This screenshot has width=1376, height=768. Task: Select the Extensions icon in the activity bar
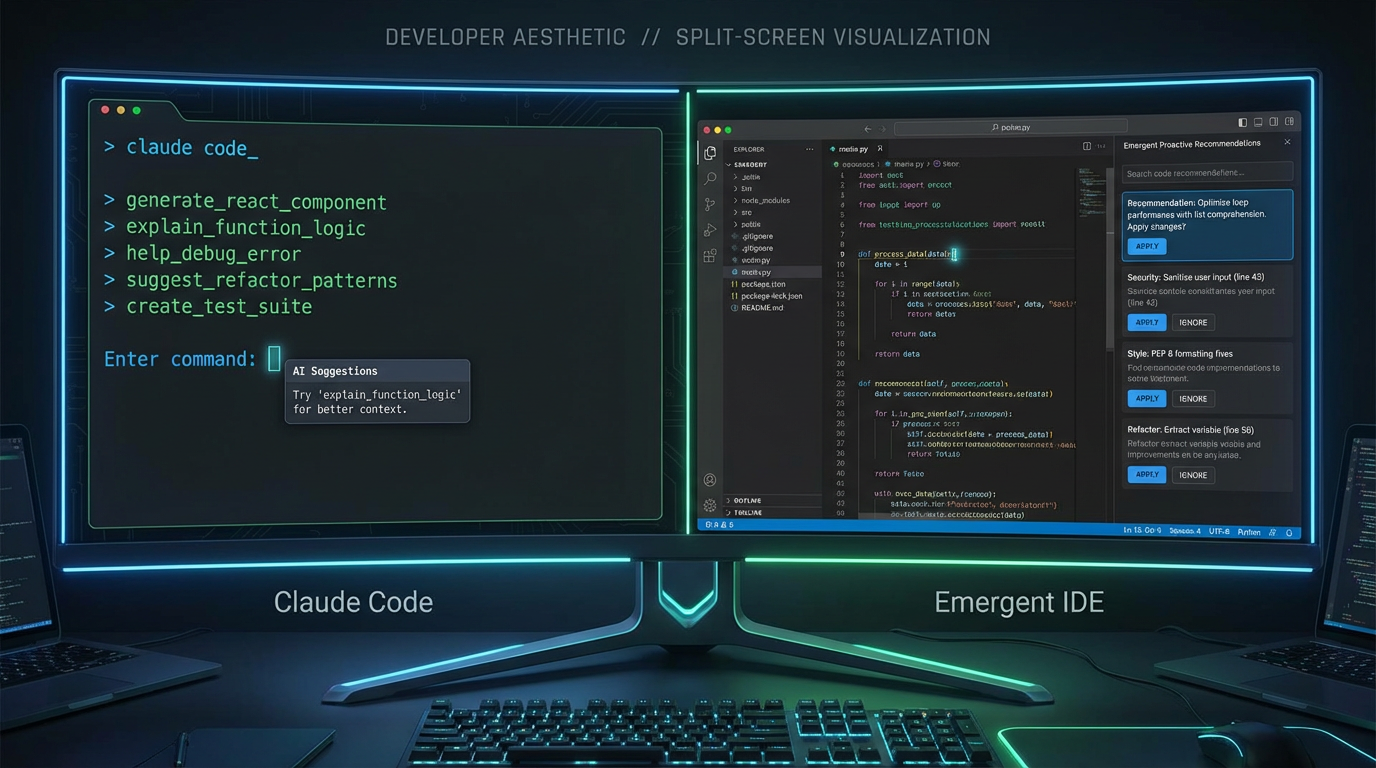(x=710, y=256)
